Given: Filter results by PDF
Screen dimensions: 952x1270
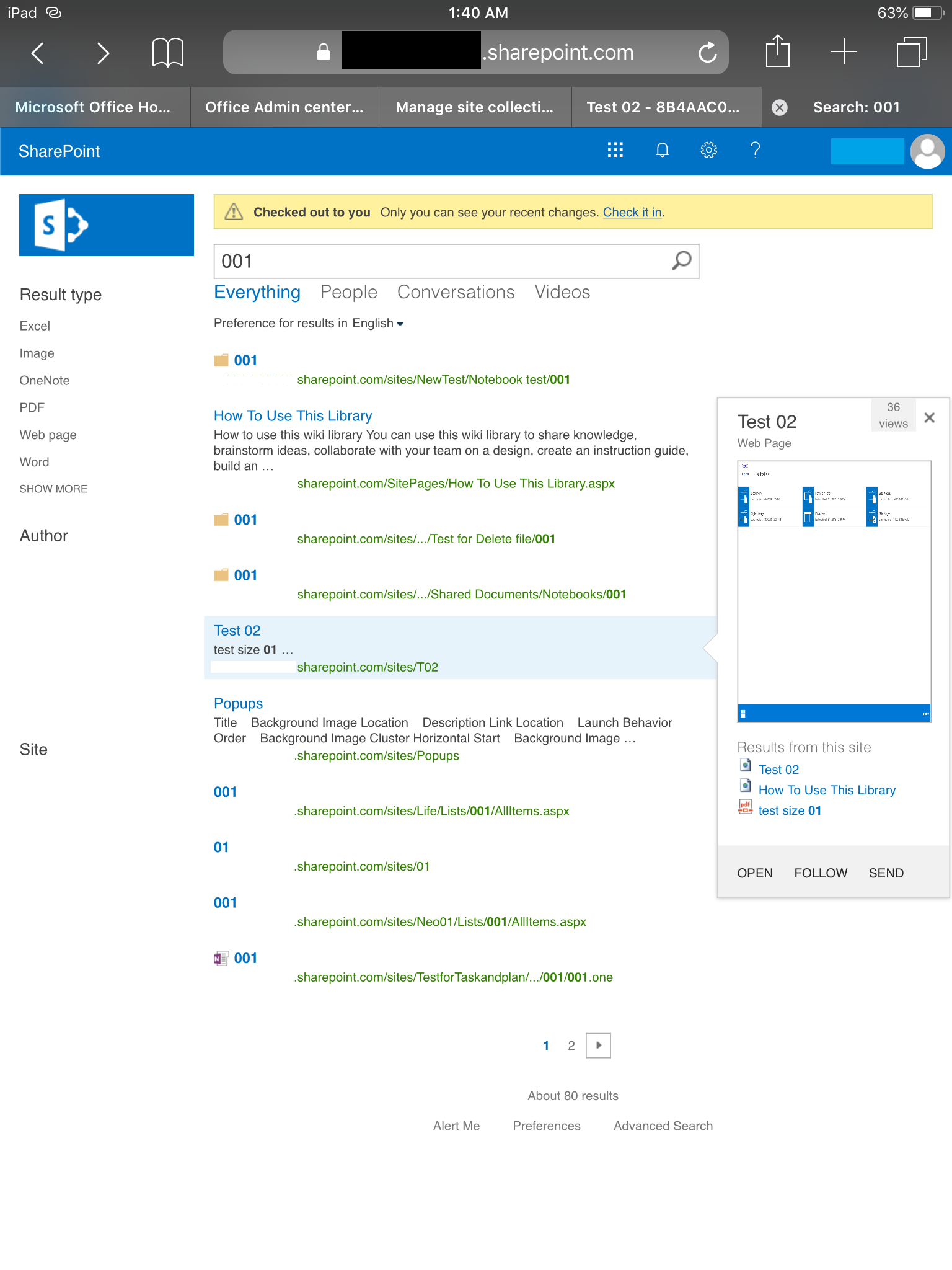Looking at the screenshot, I should tap(32, 407).
